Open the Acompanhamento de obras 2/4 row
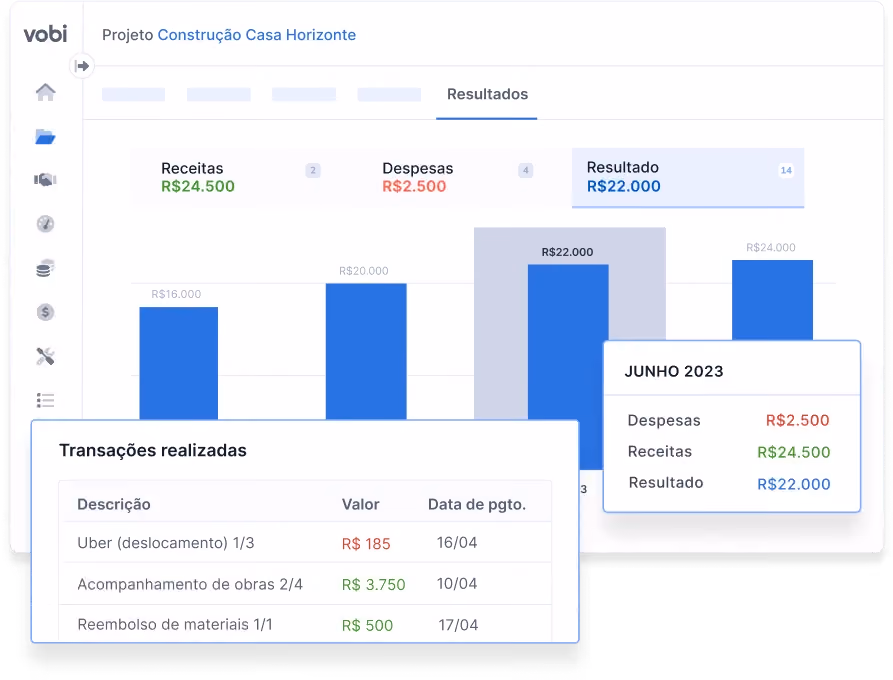893x680 pixels. pyautogui.click(x=305, y=584)
